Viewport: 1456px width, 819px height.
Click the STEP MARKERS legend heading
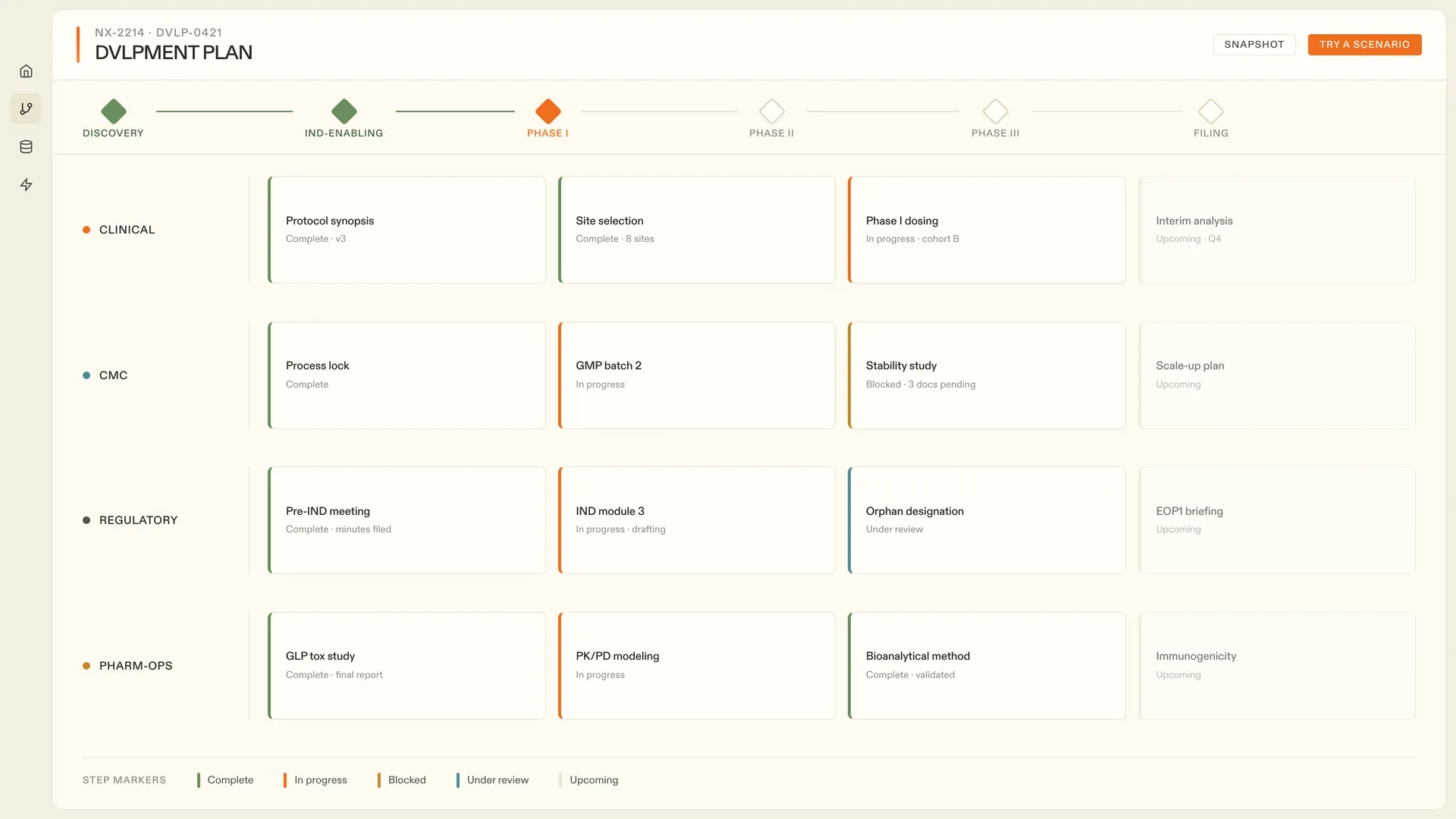[x=124, y=780]
